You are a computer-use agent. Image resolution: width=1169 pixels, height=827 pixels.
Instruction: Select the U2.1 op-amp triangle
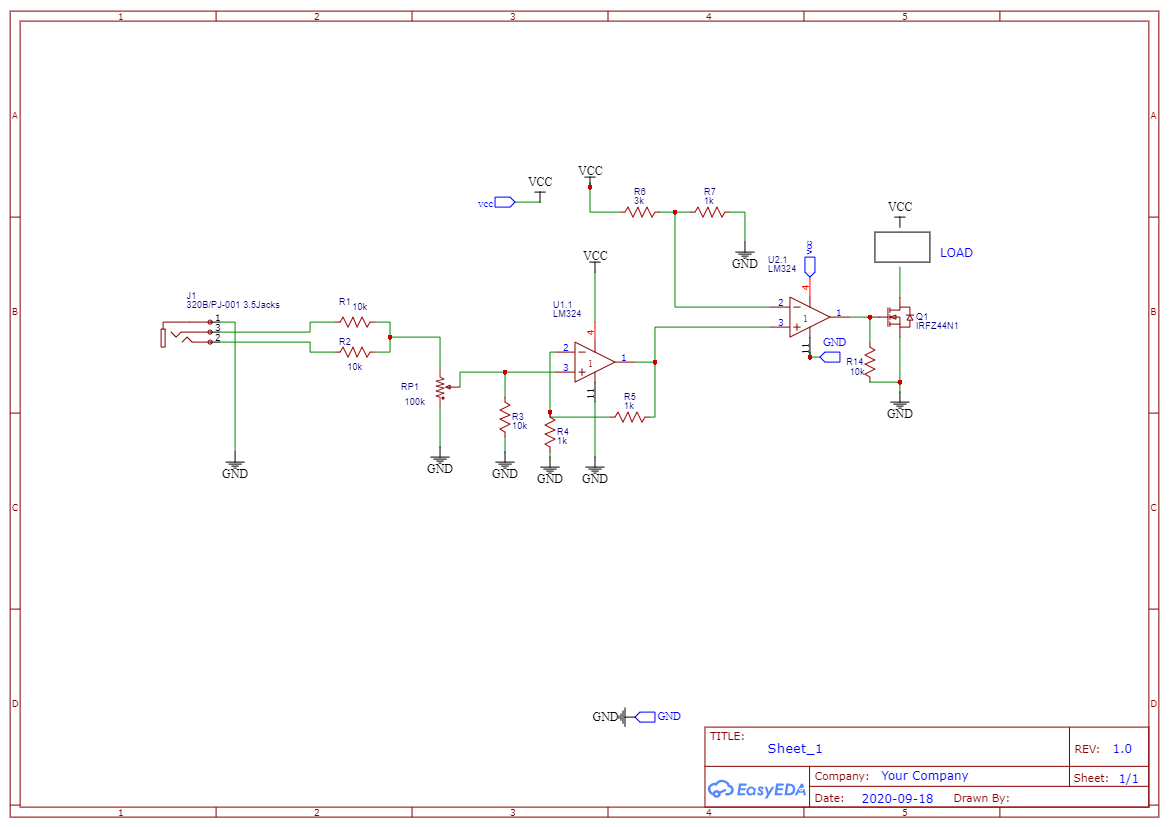(810, 317)
